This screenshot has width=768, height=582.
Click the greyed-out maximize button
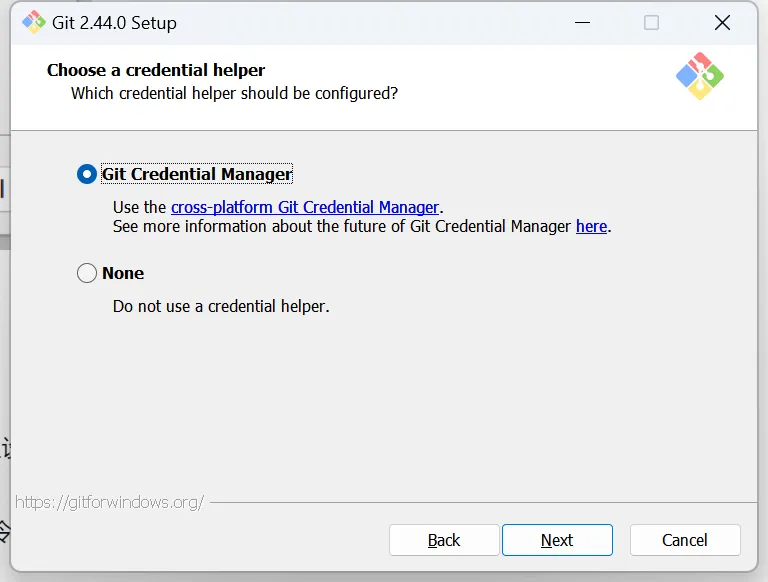coord(651,23)
